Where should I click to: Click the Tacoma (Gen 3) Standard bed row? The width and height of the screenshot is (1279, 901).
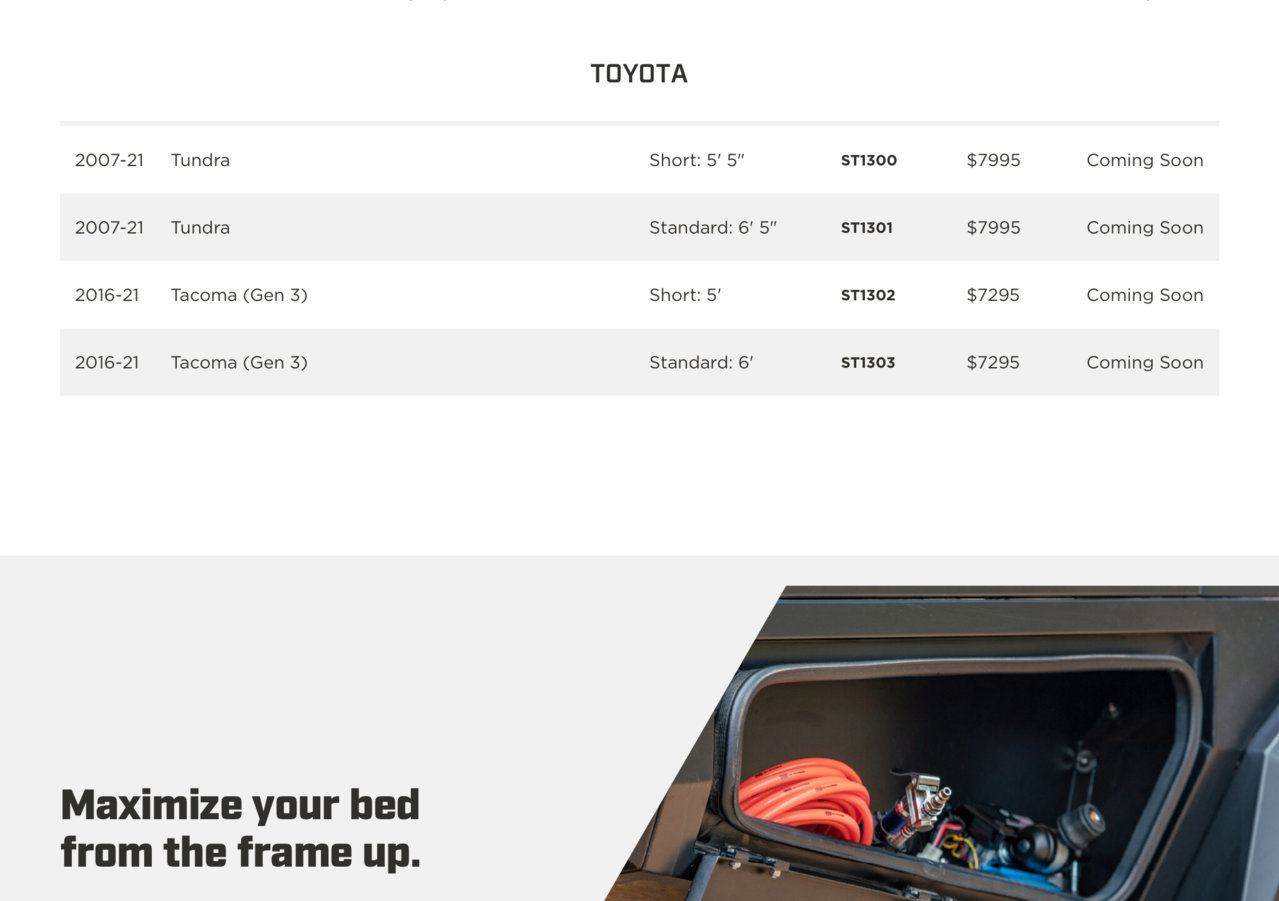click(x=639, y=363)
